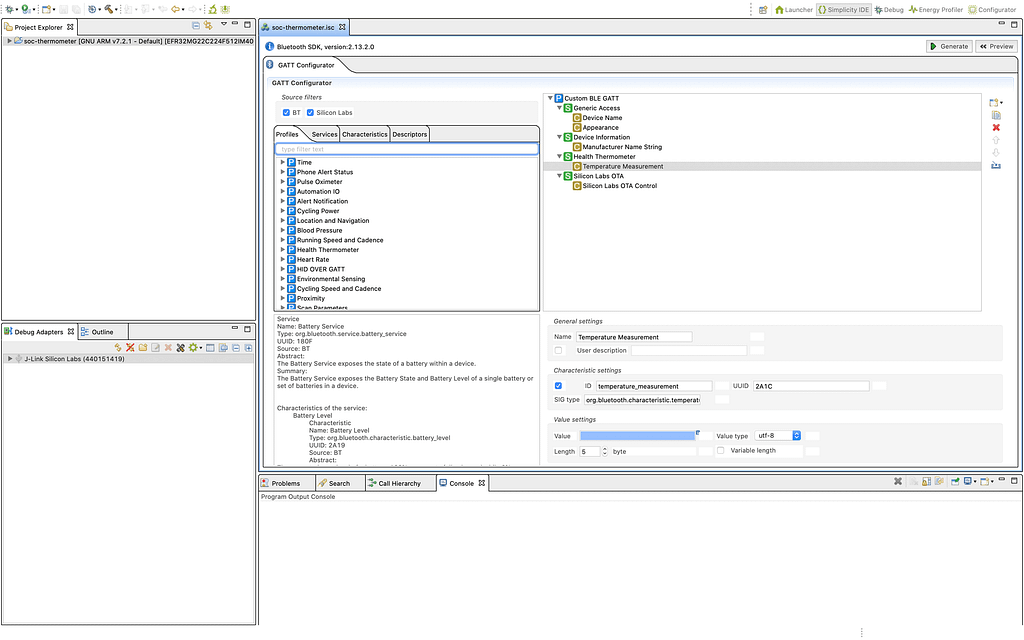
Task: Click the yellow new folder icon in Debug Adapters
Action: tap(142, 347)
